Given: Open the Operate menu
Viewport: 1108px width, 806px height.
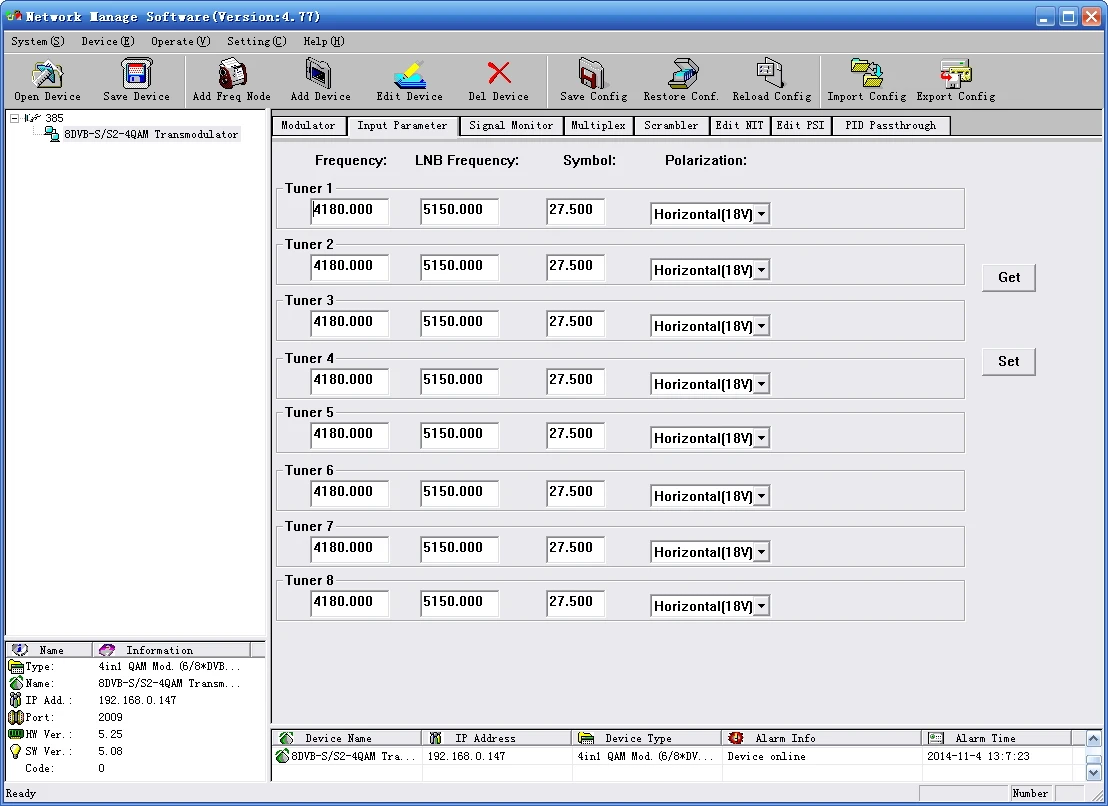Looking at the screenshot, I should coord(180,41).
